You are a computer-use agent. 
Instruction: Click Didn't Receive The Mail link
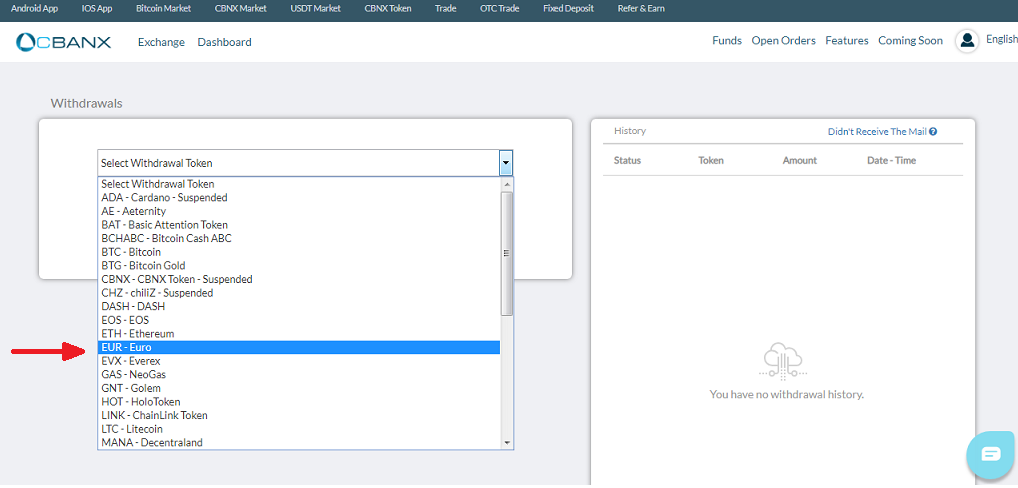point(876,131)
